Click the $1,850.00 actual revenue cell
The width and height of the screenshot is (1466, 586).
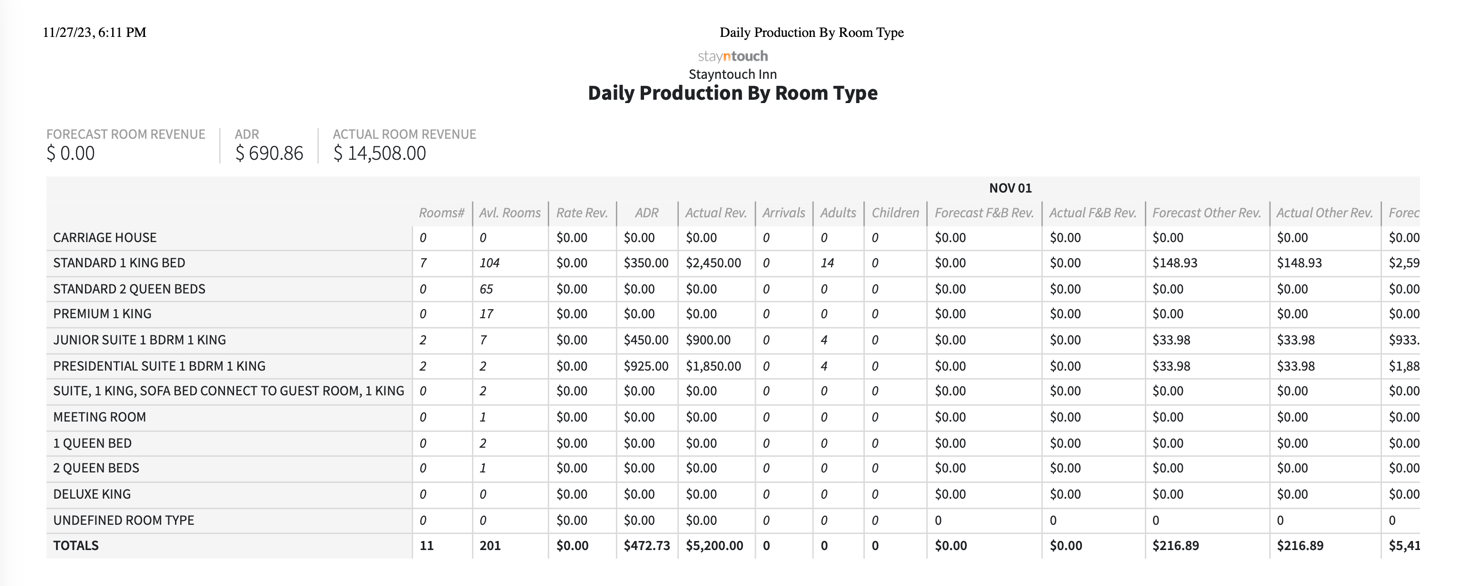714,366
